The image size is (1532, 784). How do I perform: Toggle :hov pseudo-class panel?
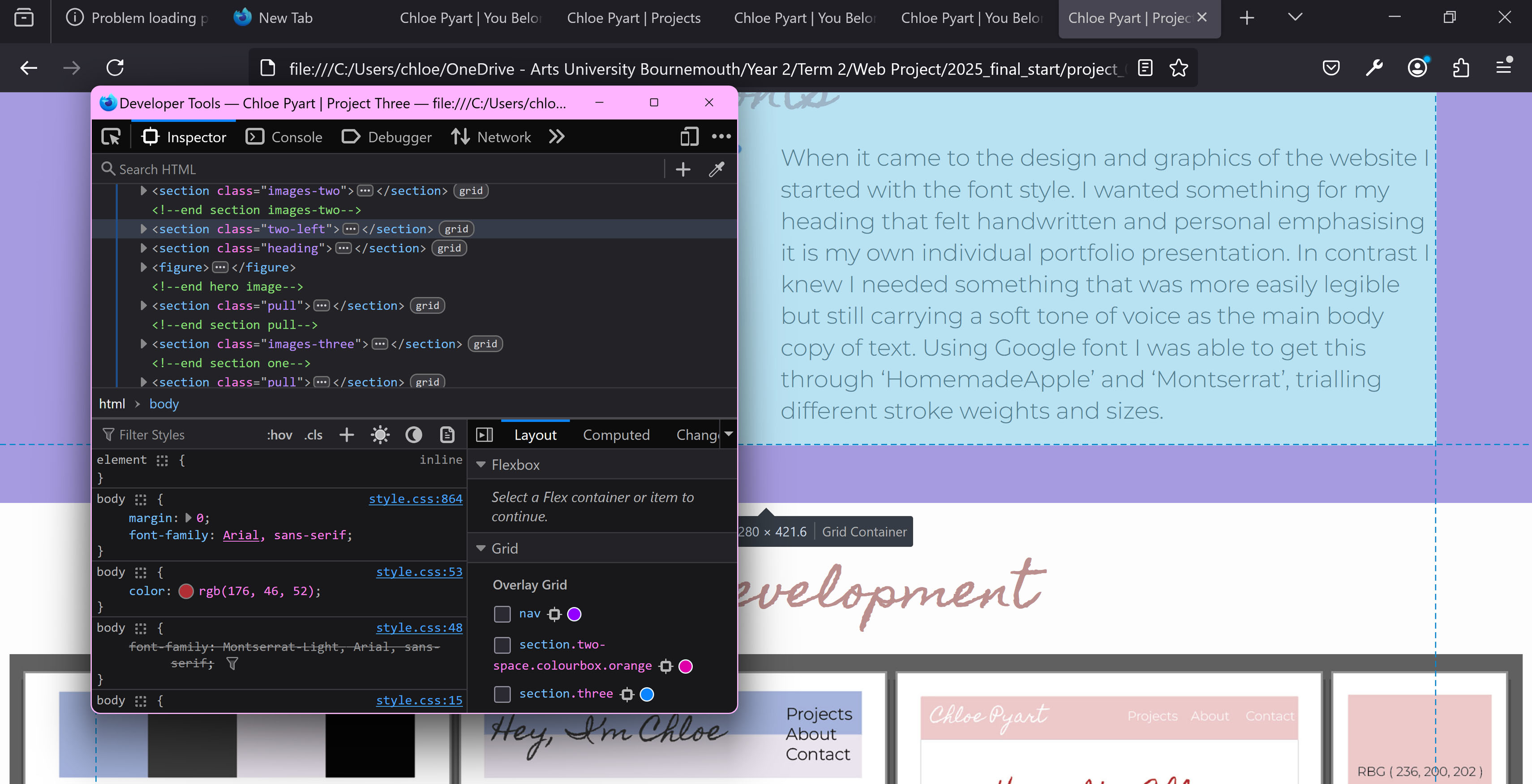coord(279,435)
